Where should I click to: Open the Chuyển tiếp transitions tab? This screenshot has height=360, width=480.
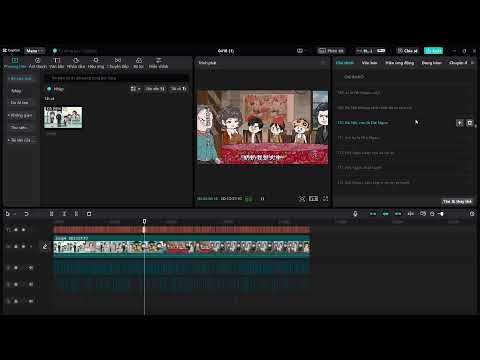point(118,63)
